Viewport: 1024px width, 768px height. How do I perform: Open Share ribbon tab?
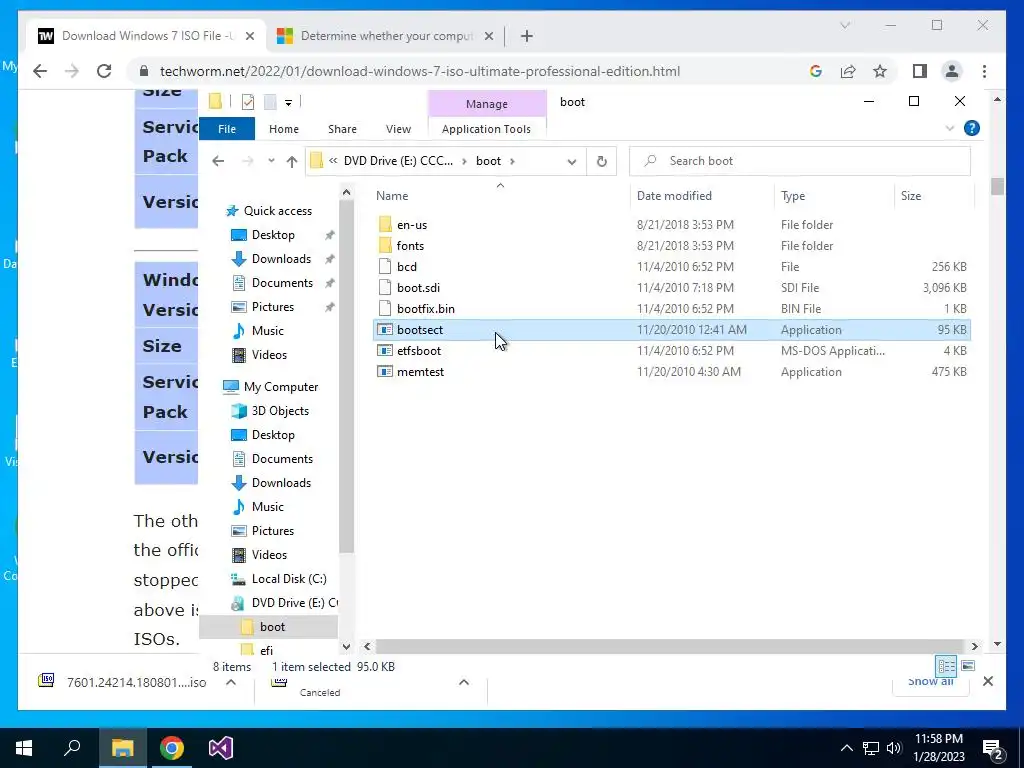coord(342,129)
